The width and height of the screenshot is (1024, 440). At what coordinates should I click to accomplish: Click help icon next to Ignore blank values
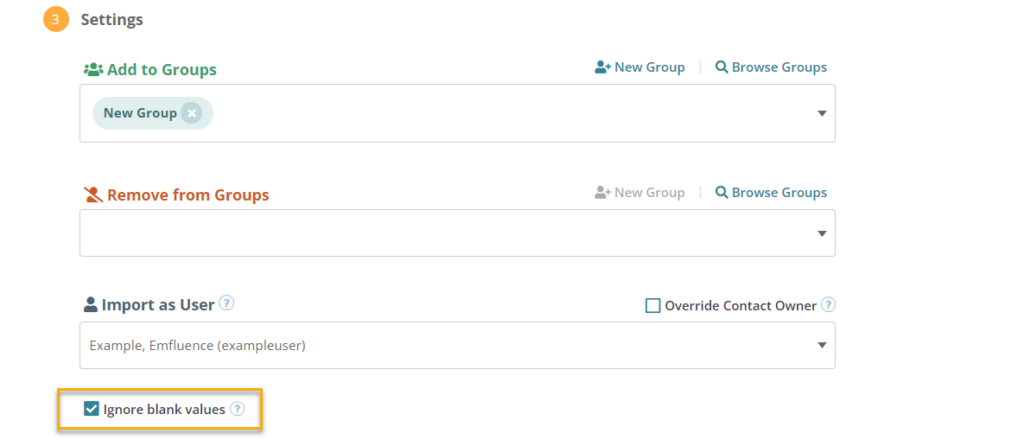[237, 409]
